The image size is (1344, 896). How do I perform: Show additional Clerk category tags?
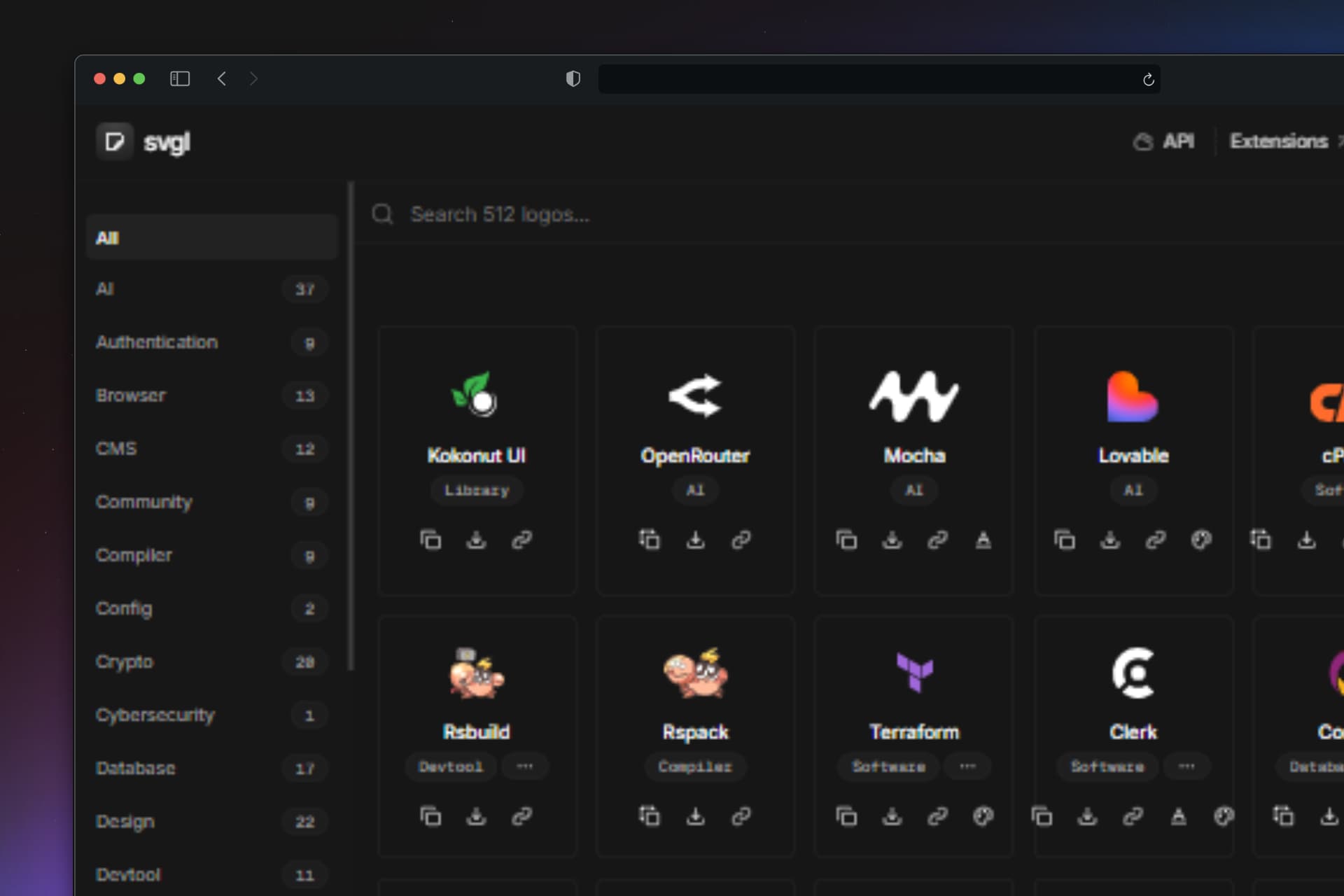coord(1186,766)
